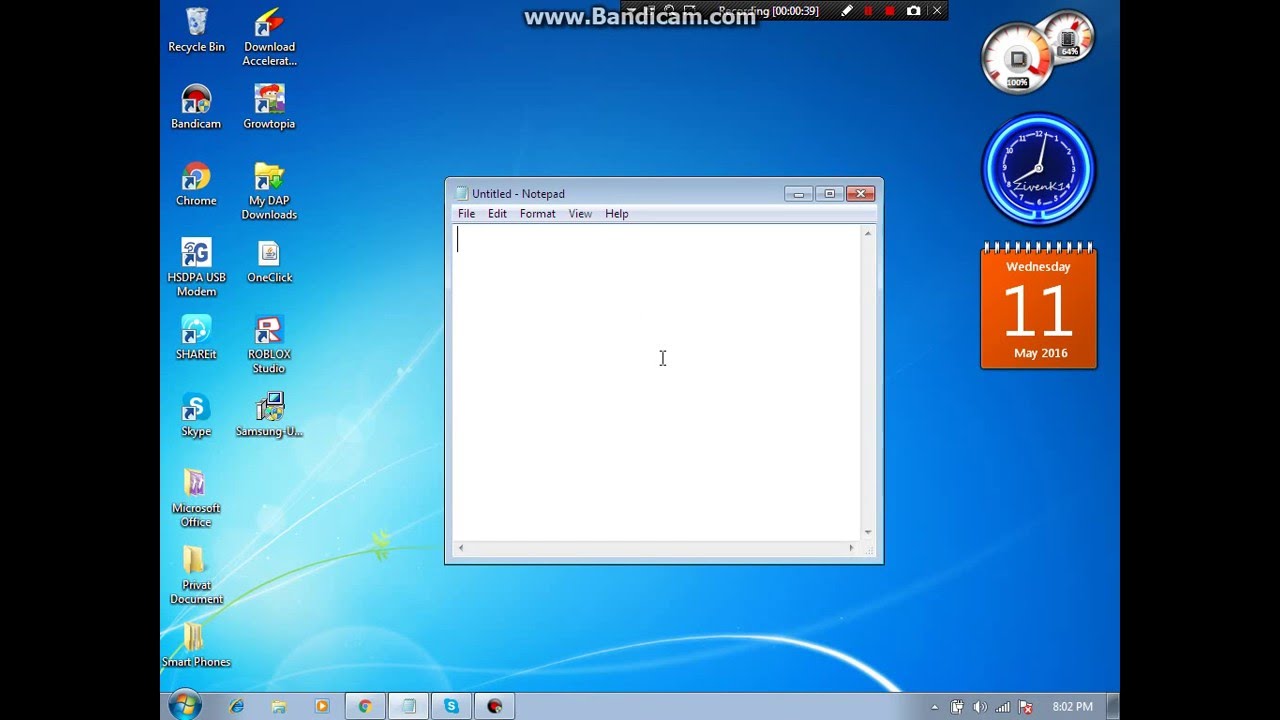Viewport: 1280px width, 720px height.
Task: Select the Samsung-U... desktop icon
Action: tap(269, 415)
